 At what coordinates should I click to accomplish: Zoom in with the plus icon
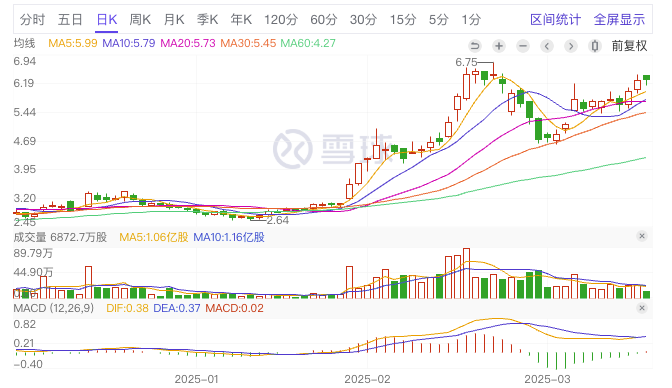click(x=498, y=46)
